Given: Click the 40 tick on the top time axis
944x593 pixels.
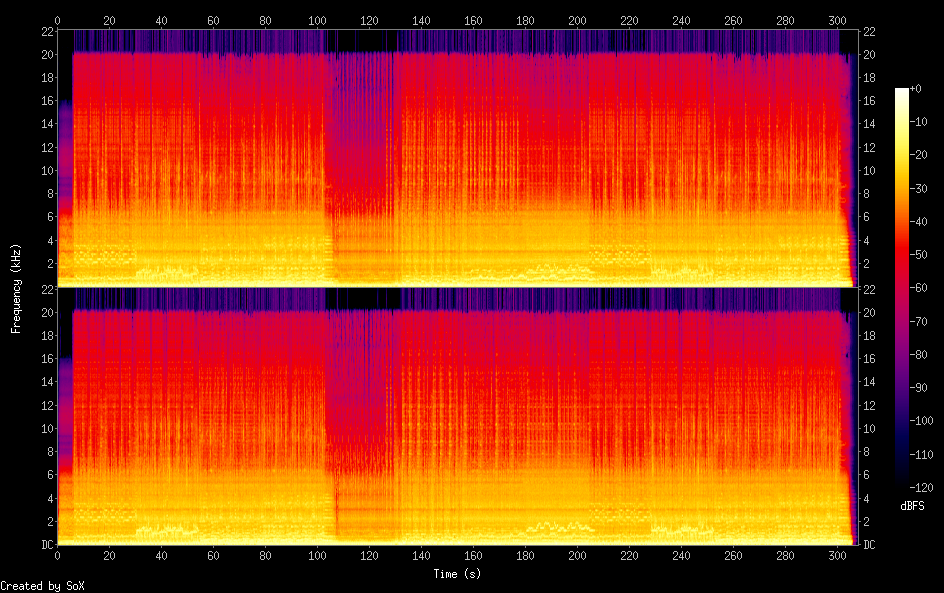Looking at the screenshot, I should tap(161, 20).
